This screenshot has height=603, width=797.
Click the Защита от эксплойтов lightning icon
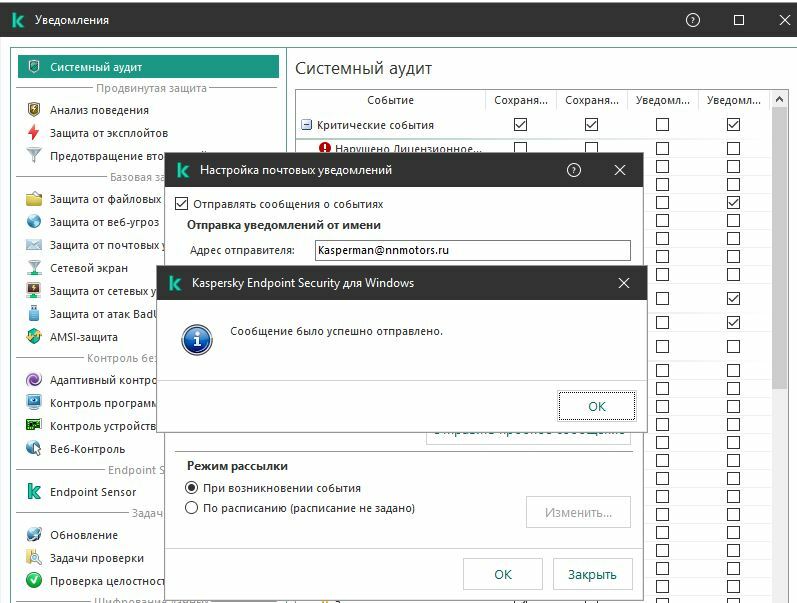34,132
